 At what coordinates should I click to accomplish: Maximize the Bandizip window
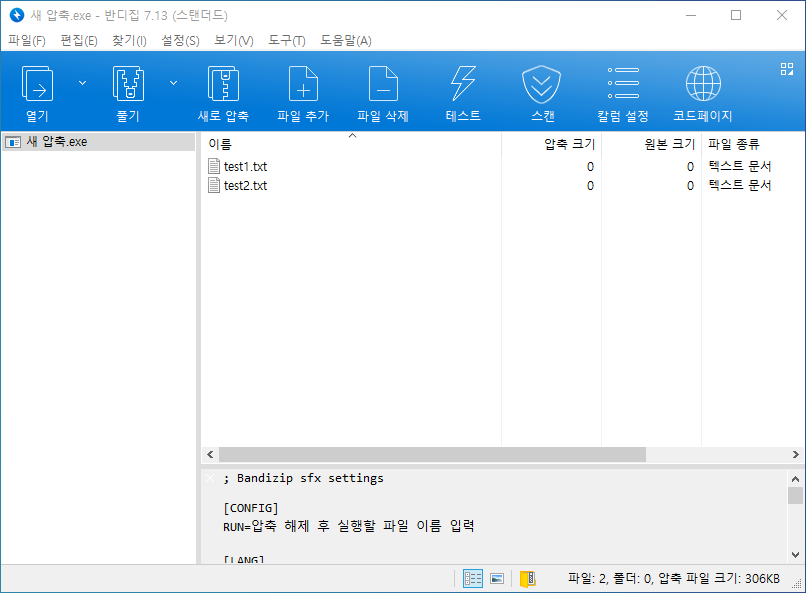click(x=736, y=15)
